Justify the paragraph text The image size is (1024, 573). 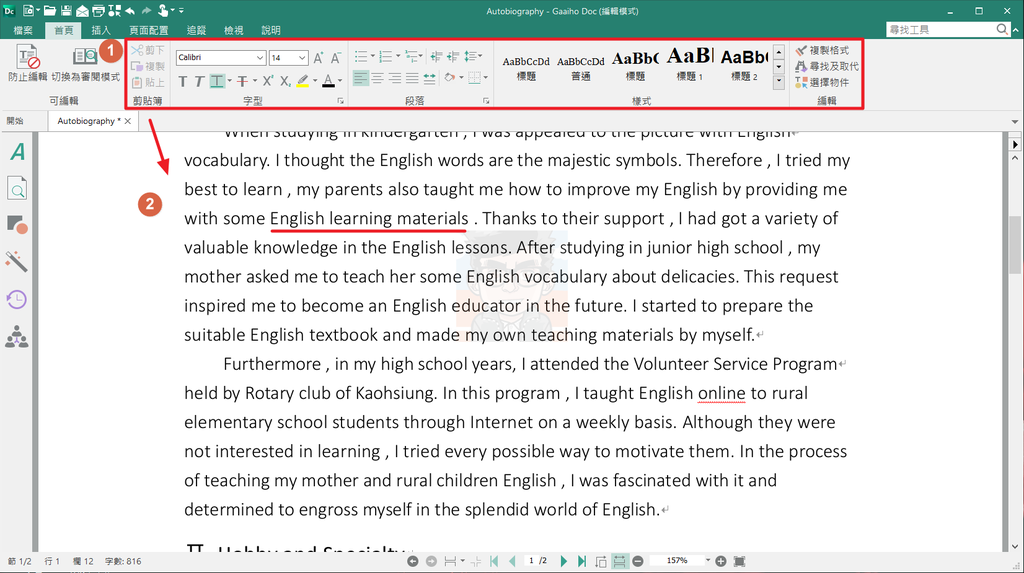coord(411,78)
